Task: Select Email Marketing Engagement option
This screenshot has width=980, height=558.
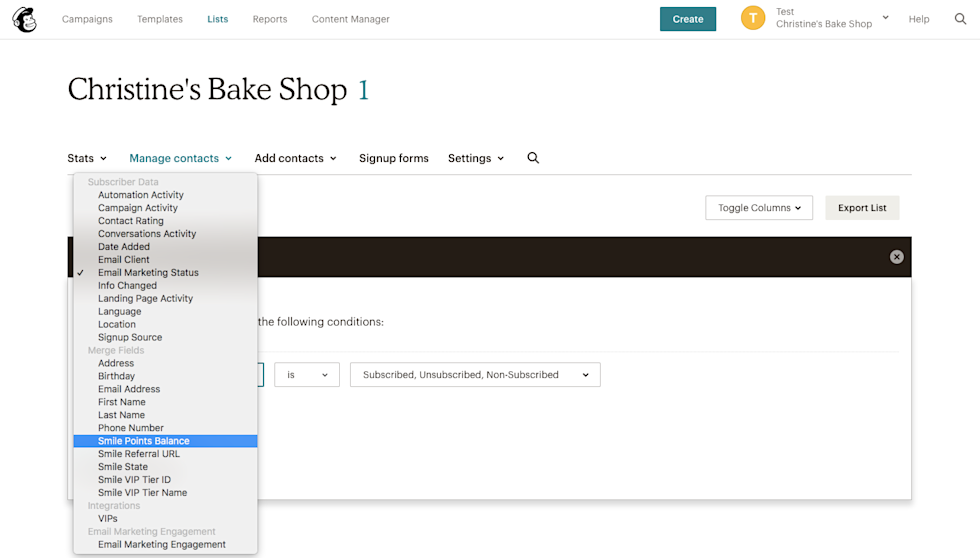Action: [165, 545]
